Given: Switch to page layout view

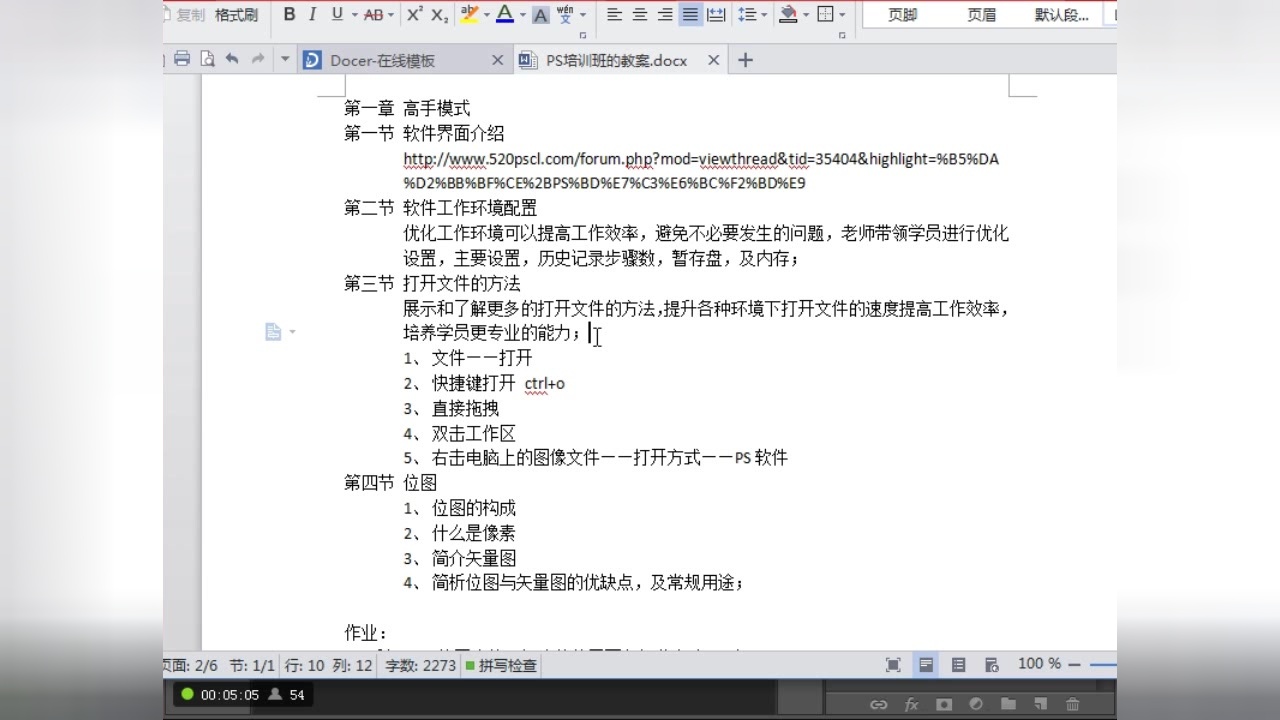Looking at the screenshot, I should [927, 664].
